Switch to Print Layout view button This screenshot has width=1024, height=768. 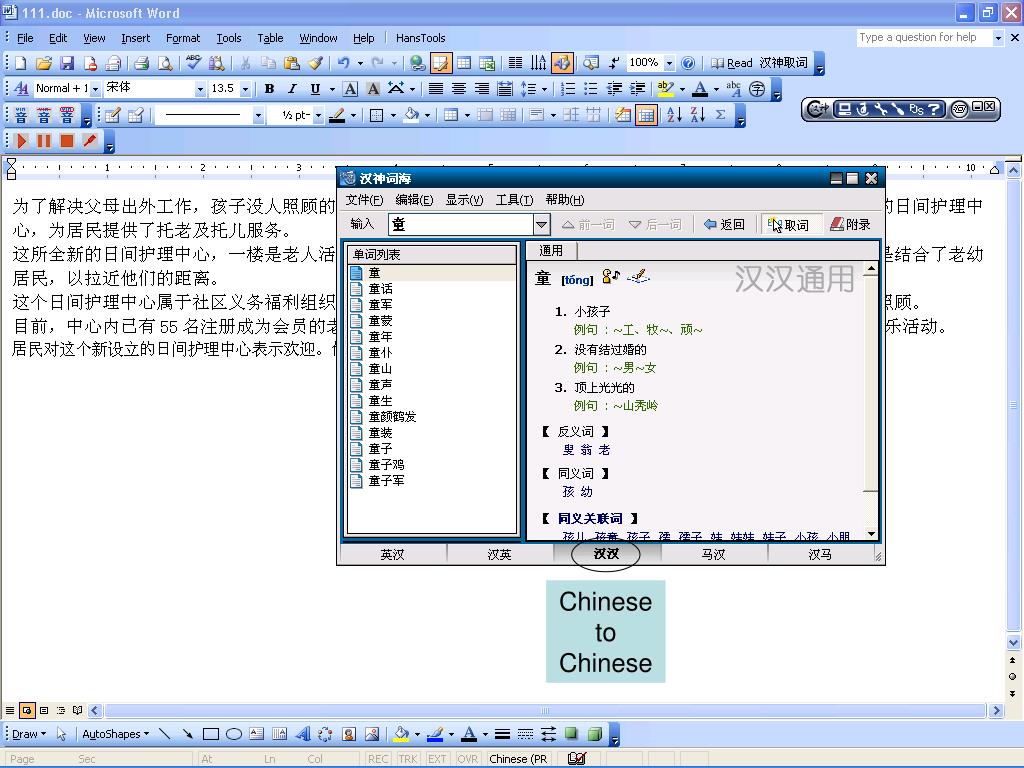coord(44,710)
